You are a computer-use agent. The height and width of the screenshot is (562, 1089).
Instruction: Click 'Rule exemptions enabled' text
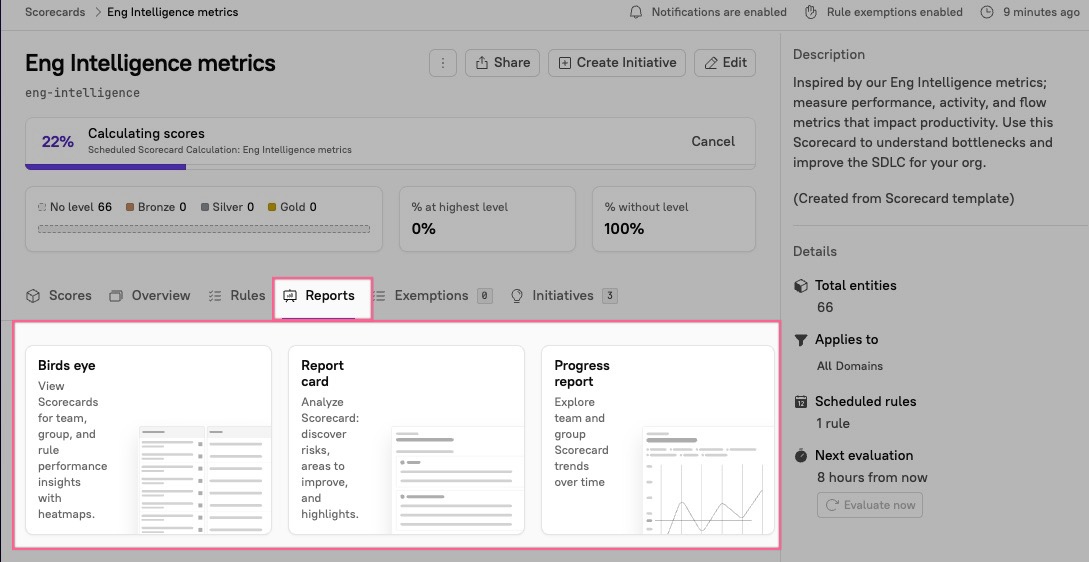tap(895, 12)
